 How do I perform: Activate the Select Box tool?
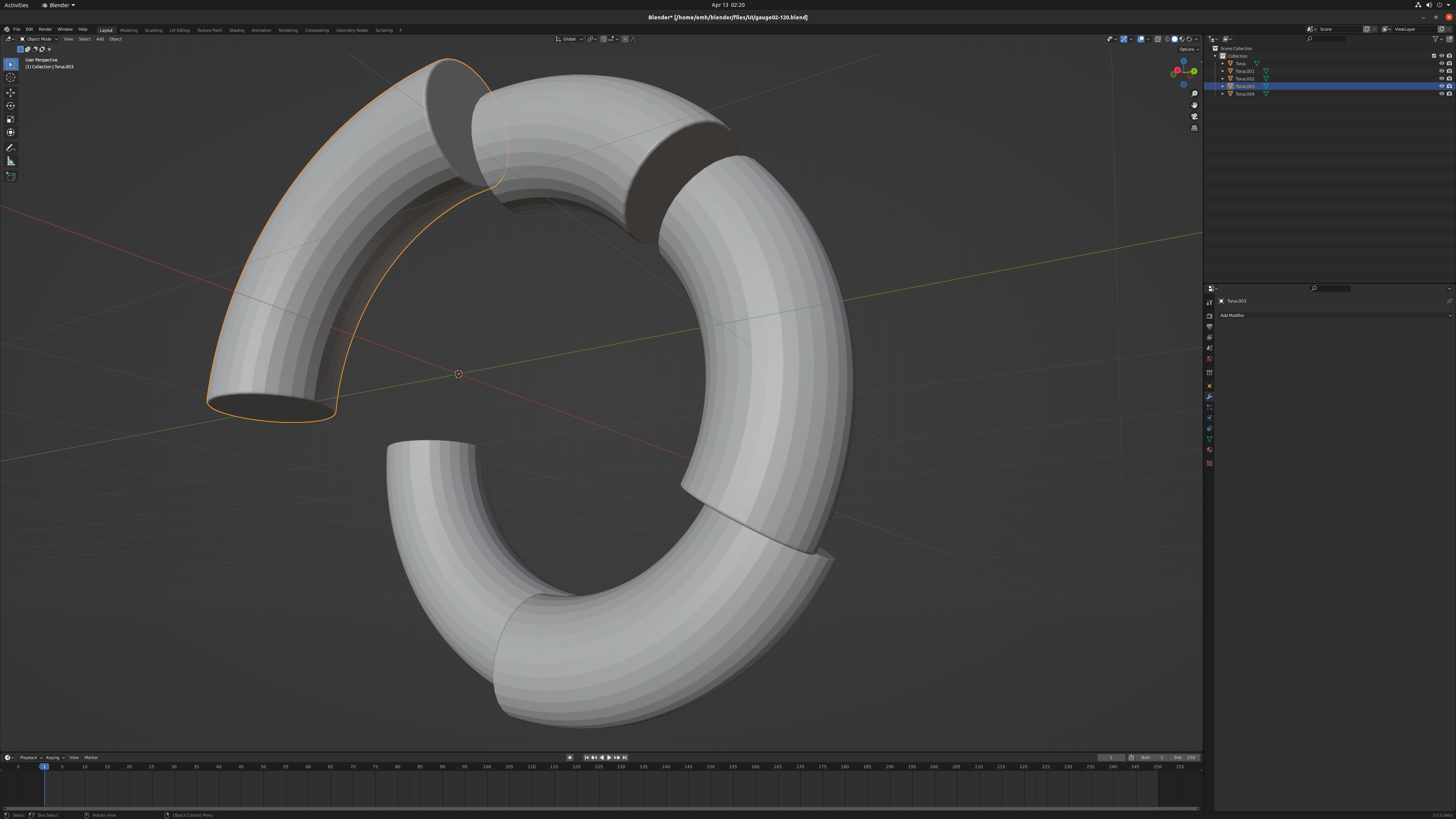tap(11, 64)
